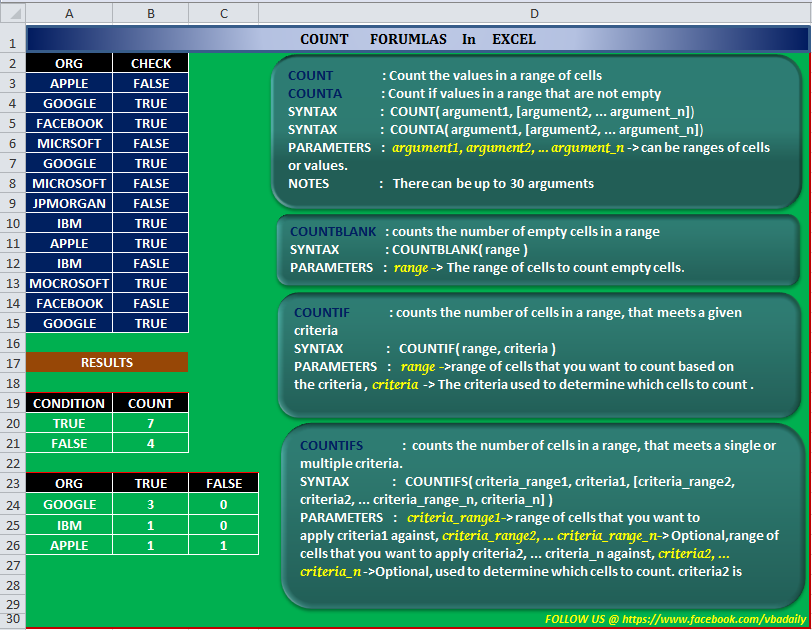The width and height of the screenshot is (812, 630).
Task: Open the facebook.com/vbadaily follow link
Action: pos(675,619)
